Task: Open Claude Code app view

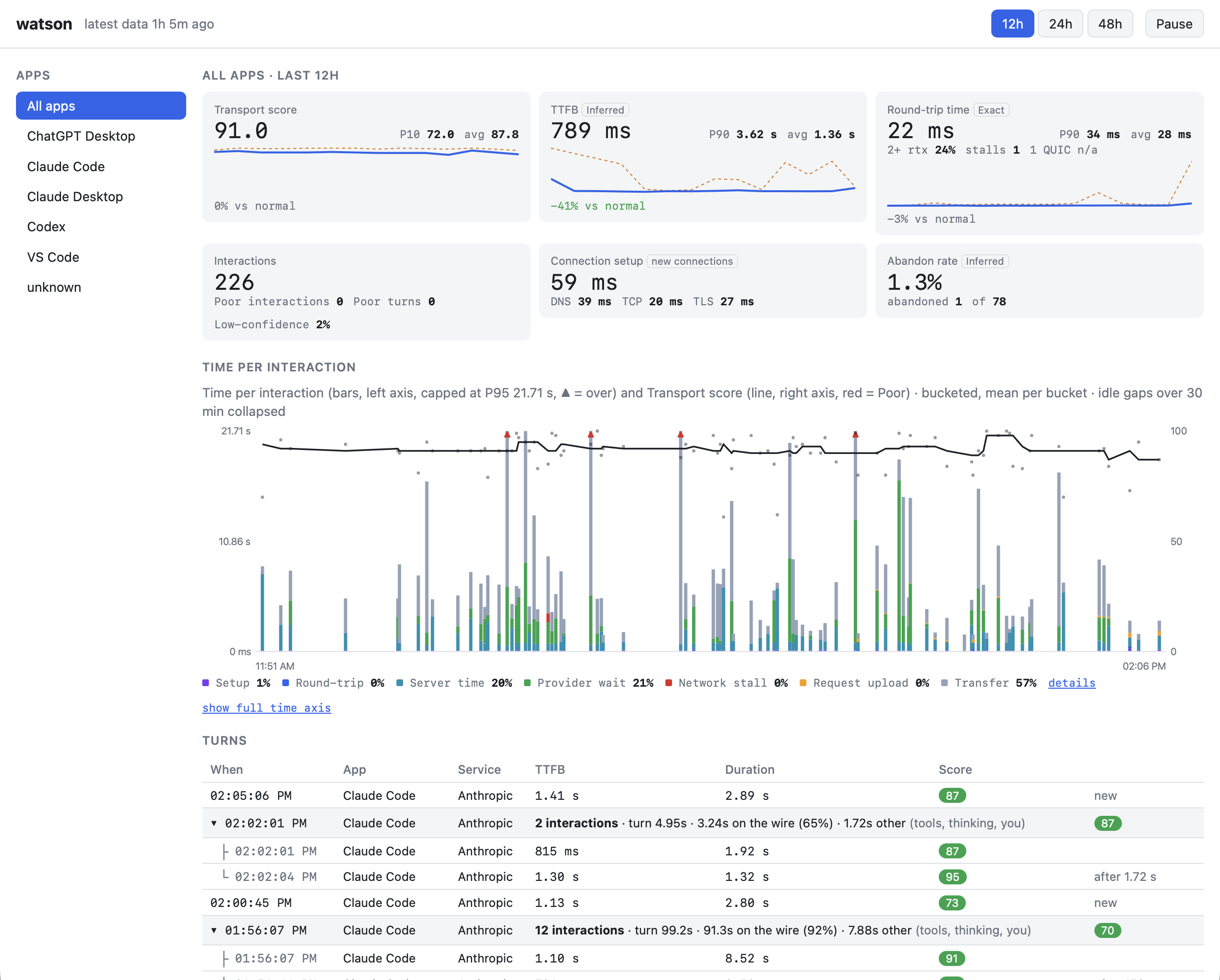Action: 101,166
